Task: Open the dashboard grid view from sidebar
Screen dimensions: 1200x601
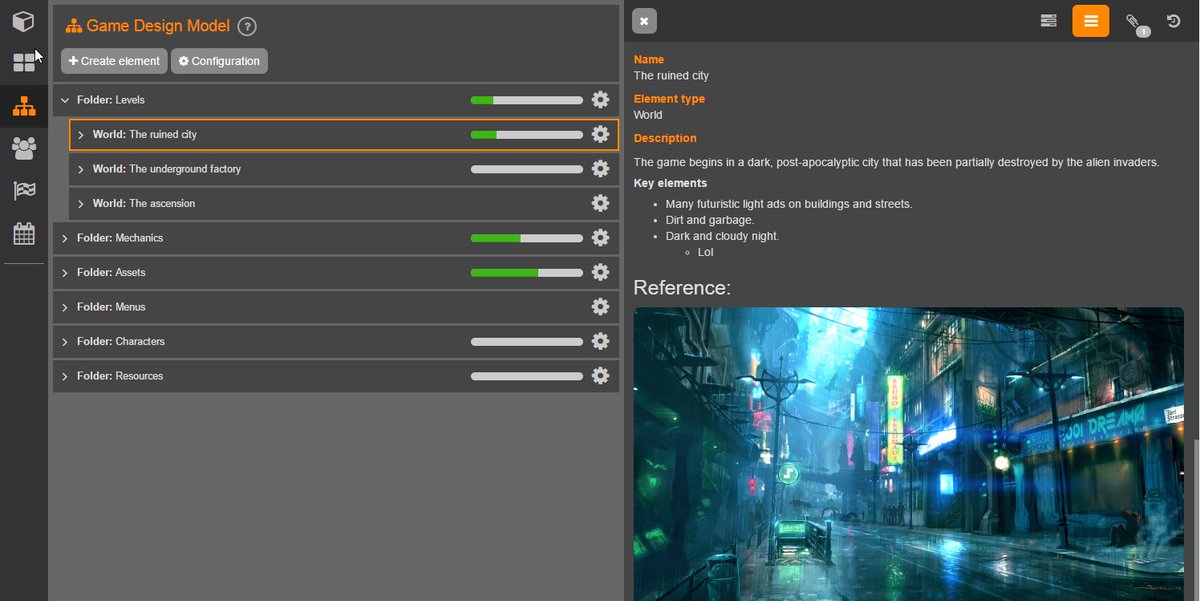Action: coord(23,62)
